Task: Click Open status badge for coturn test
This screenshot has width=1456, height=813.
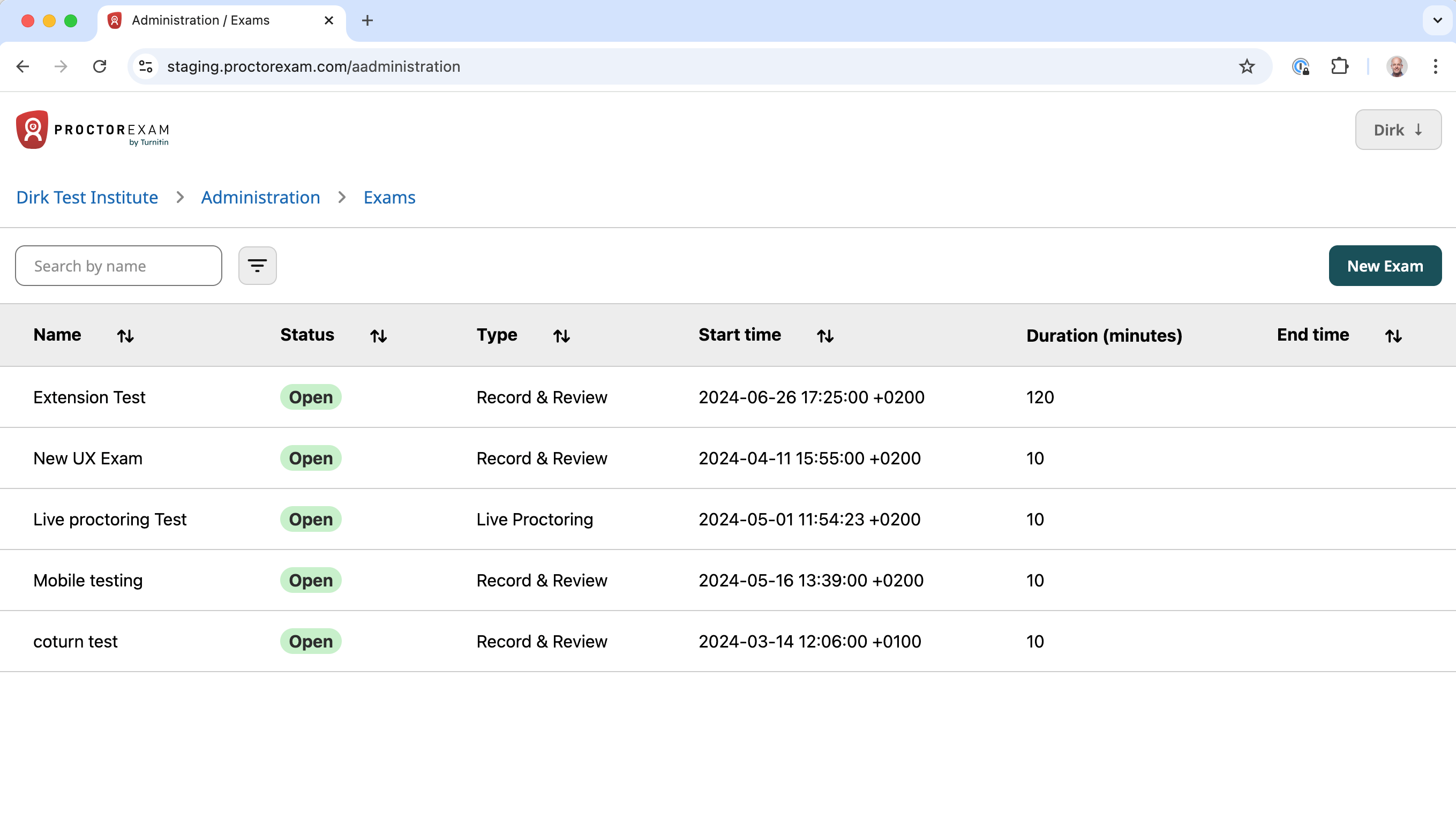Action: point(311,641)
